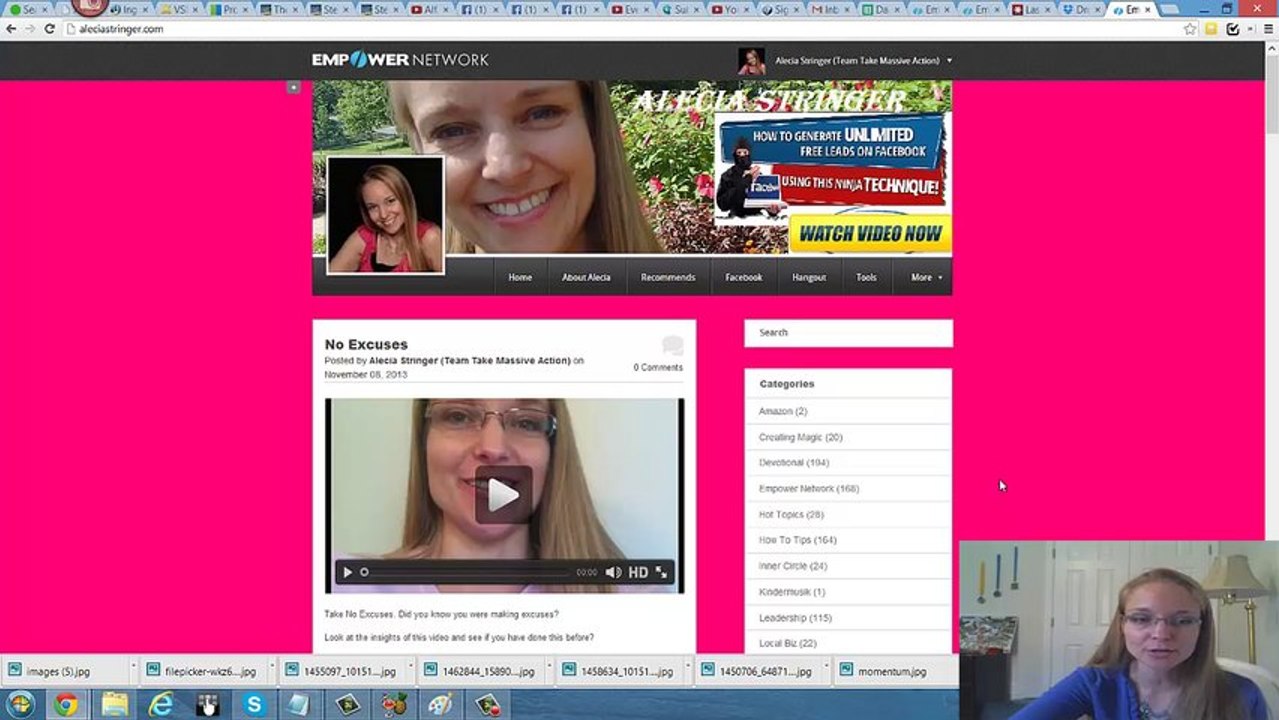
Task: Click the blog Search field
Action: [848, 333]
